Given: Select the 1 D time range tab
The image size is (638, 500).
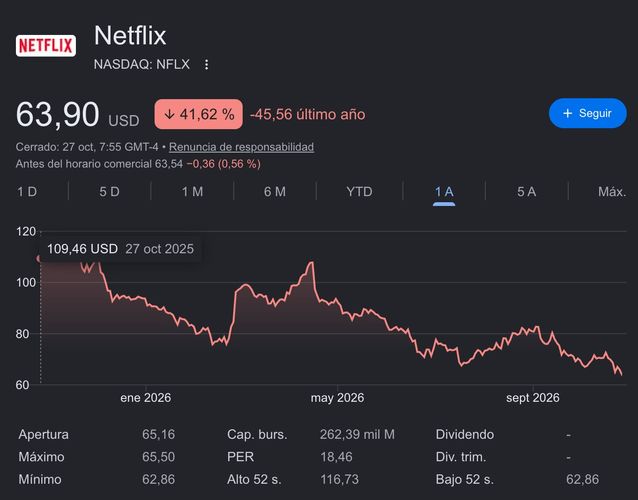Looking at the screenshot, I should click(x=27, y=192).
